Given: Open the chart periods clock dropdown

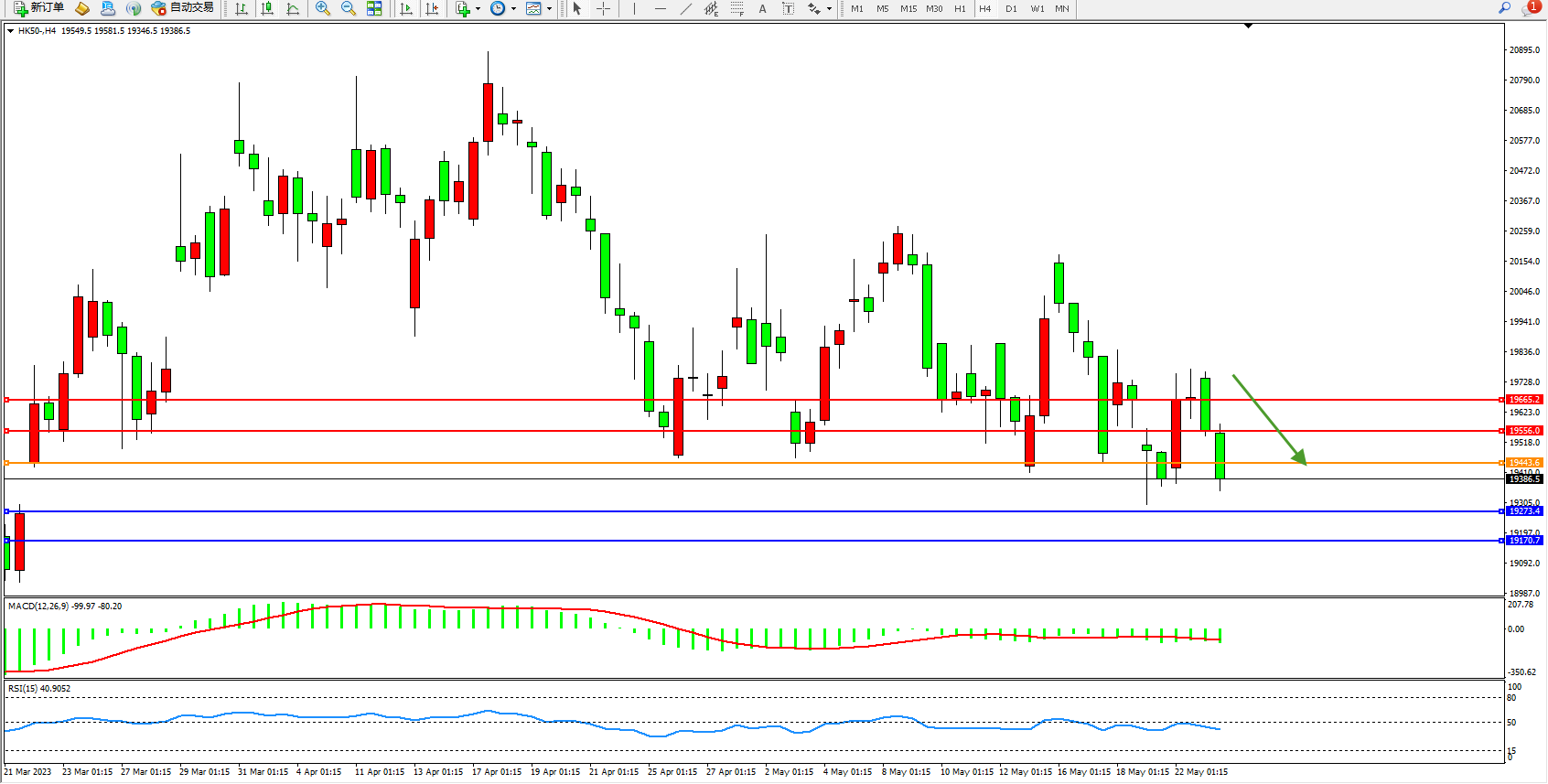Looking at the screenshot, I should pos(512,8).
